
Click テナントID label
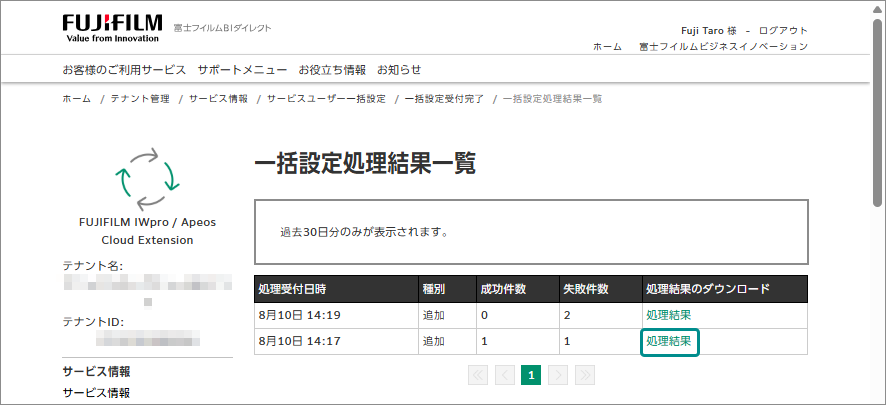(93, 322)
